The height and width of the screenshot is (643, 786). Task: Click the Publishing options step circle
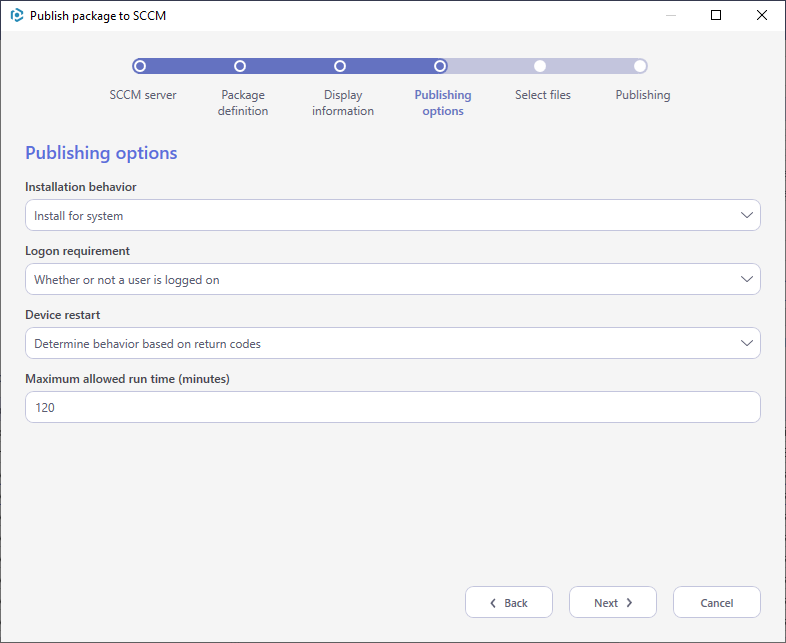coord(440,66)
